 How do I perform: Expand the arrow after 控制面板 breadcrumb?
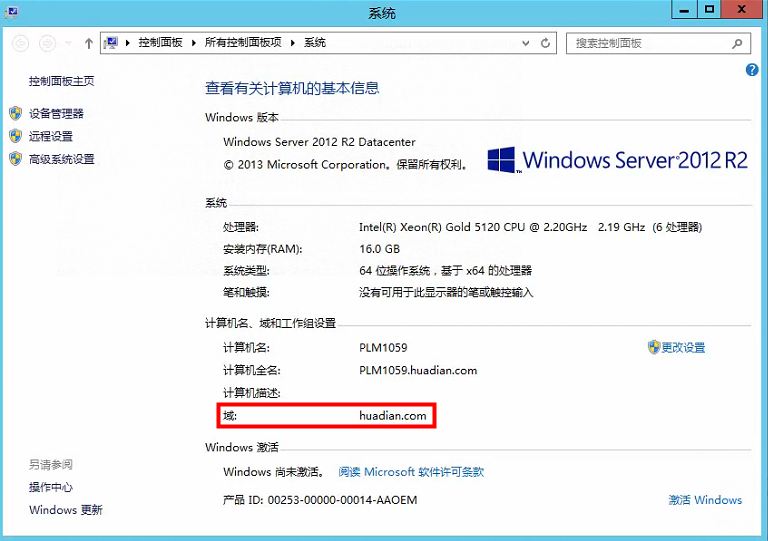(x=195, y=43)
